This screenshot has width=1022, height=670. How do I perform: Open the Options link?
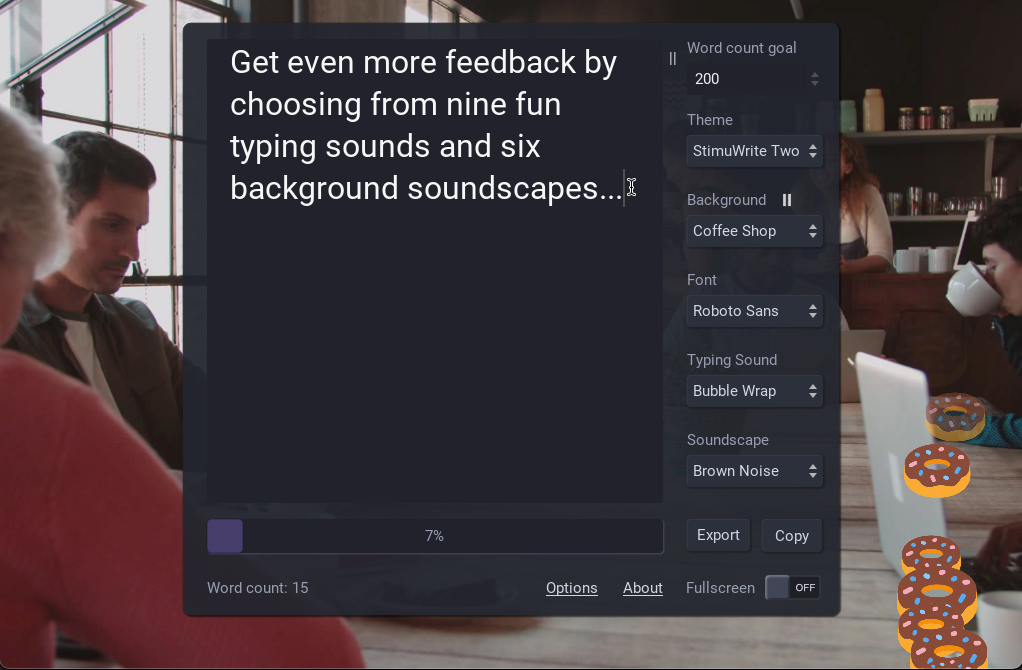pyautogui.click(x=572, y=588)
